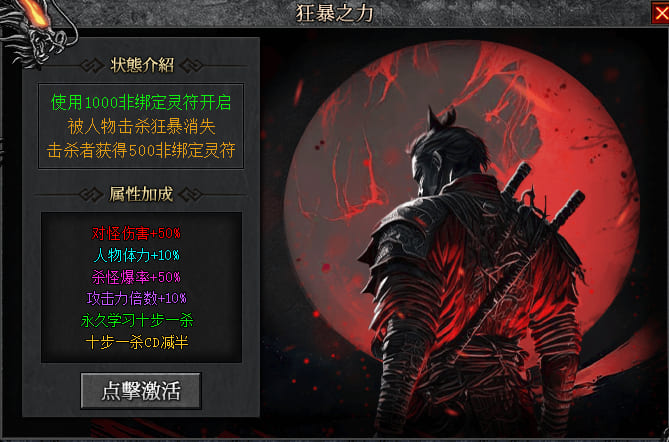Click the 攻击力倍数+10% attribute line
Image resolution: width=669 pixels, height=442 pixels.
click(137, 298)
